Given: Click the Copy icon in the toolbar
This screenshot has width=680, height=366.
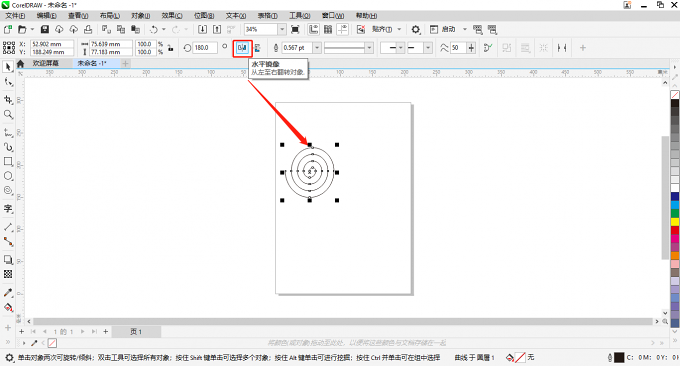Looking at the screenshot, I should pyautogui.click(x=121, y=29).
